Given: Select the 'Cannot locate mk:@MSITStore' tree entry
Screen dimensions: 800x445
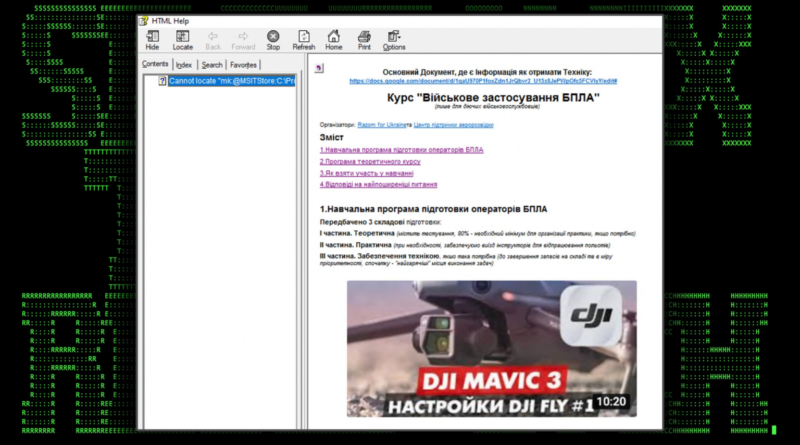Looking at the screenshot, I should 232,81.
